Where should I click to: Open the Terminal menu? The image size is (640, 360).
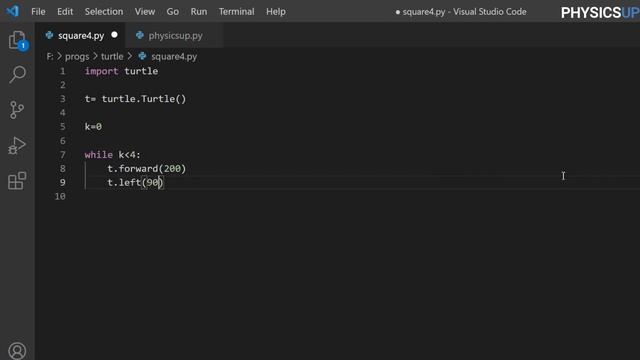tap(236, 11)
